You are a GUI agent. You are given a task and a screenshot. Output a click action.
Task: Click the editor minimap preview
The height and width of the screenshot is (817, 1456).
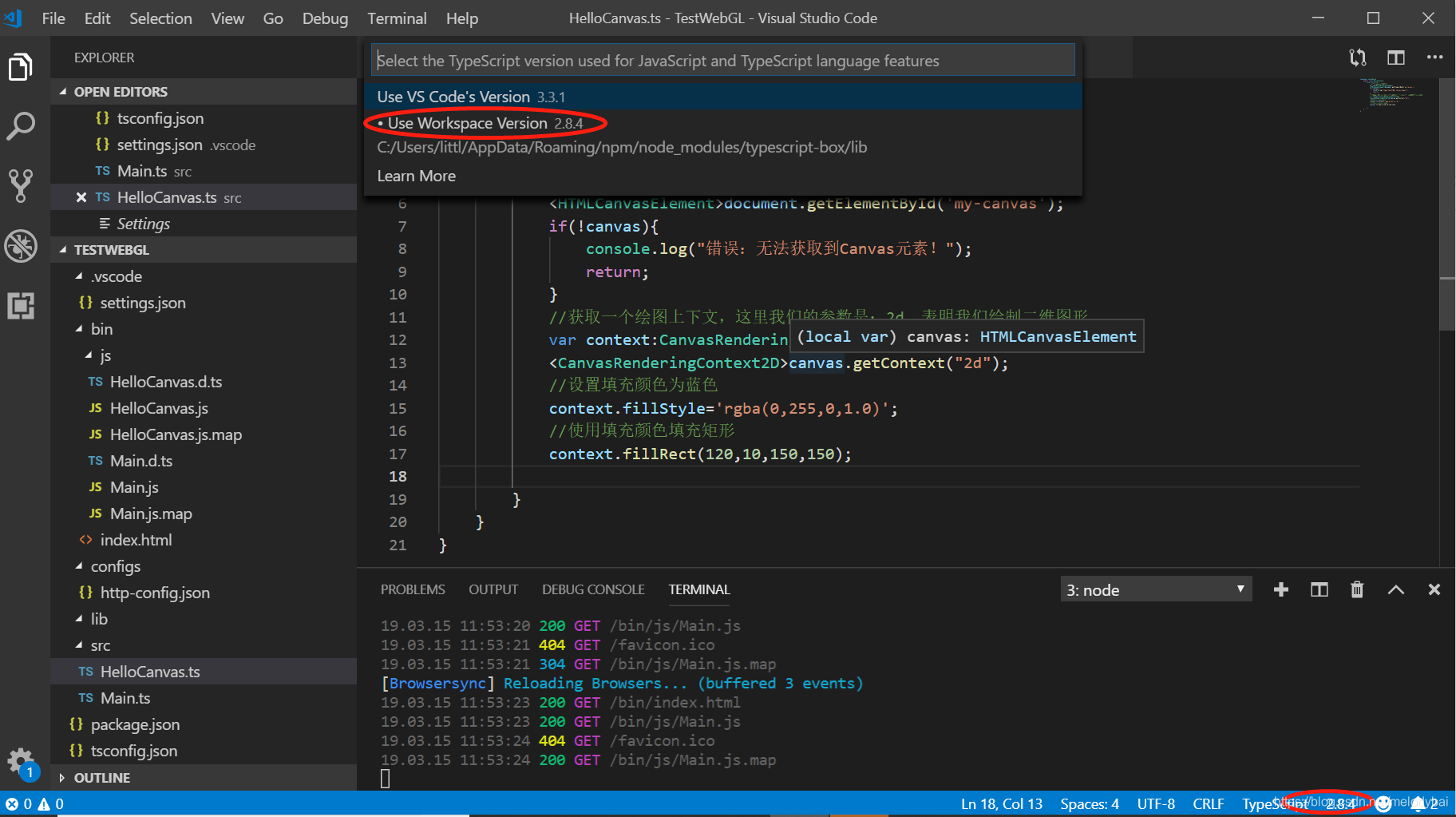coord(1393,96)
